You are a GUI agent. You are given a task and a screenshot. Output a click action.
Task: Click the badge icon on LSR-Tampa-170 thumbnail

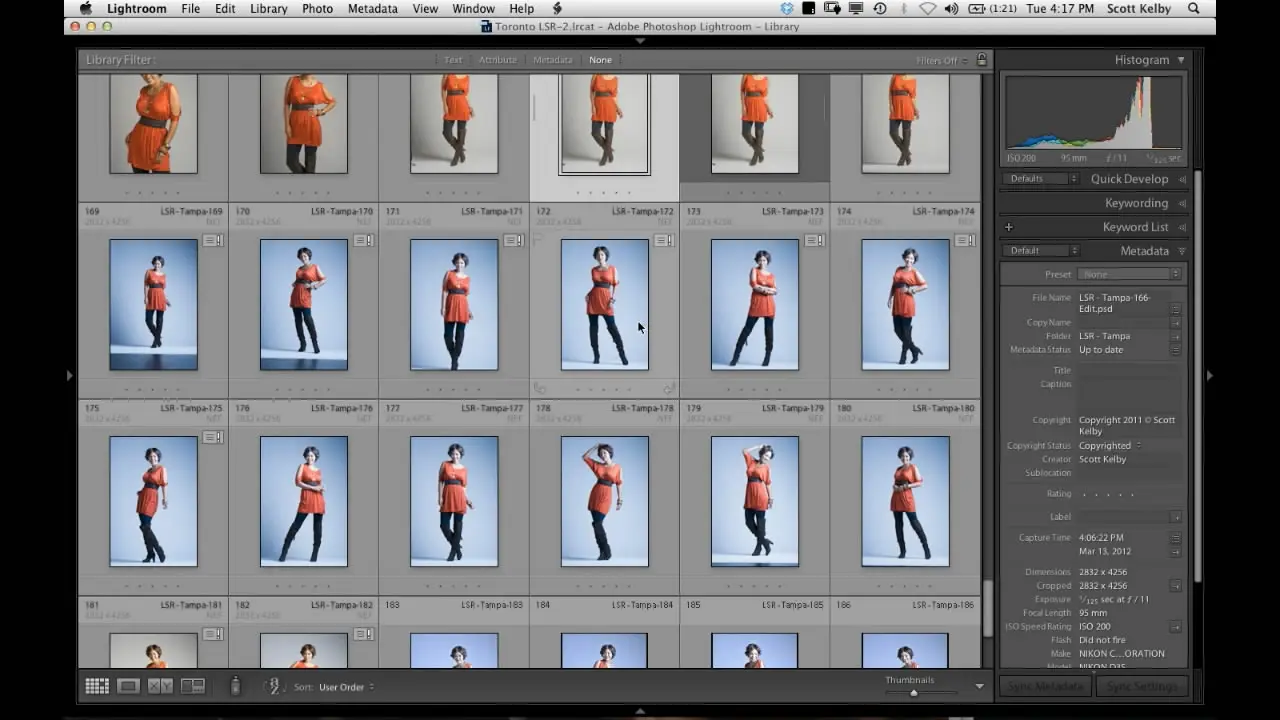[363, 241]
